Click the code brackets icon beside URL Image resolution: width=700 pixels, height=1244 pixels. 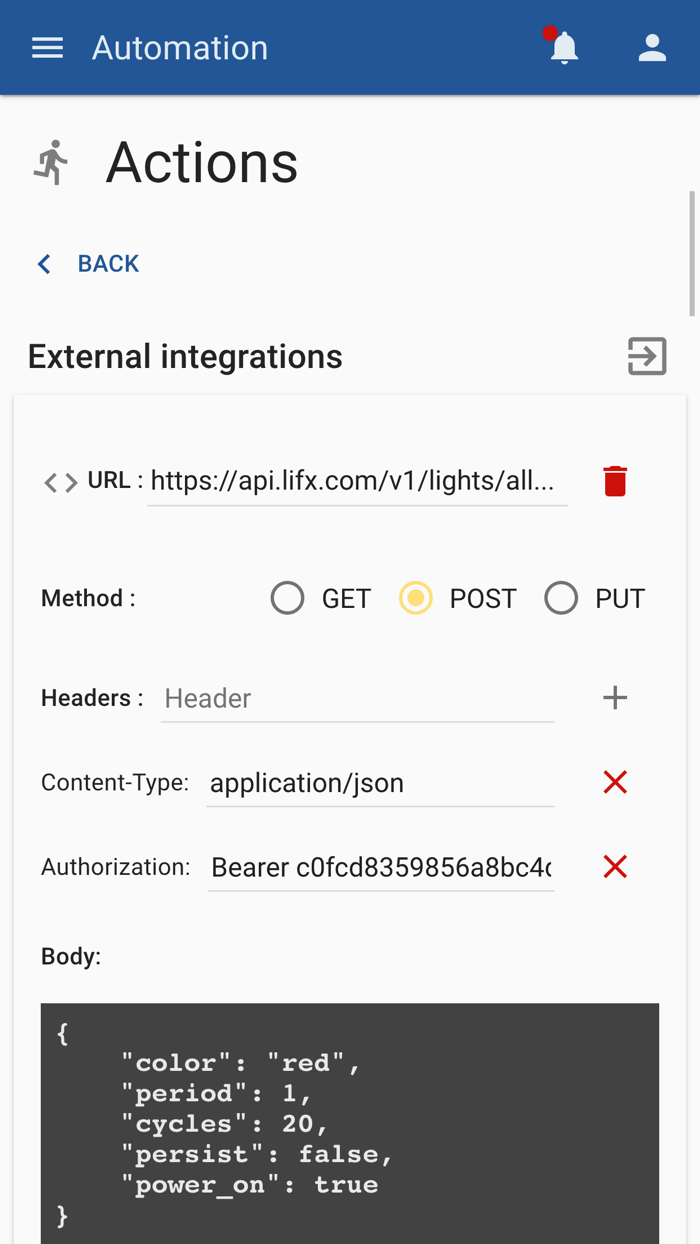pos(59,482)
